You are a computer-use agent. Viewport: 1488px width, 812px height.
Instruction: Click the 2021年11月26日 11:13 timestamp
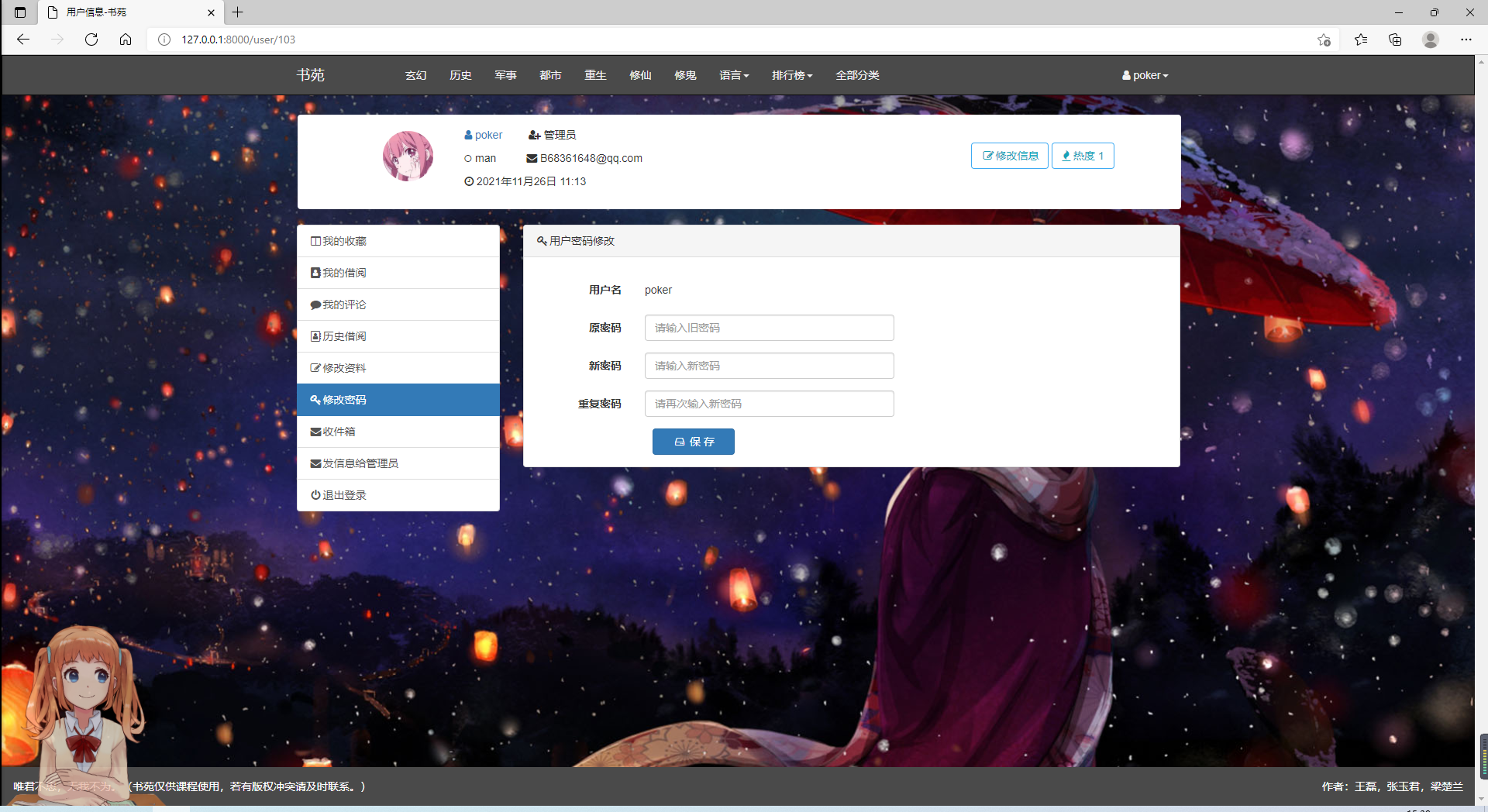tap(531, 181)
